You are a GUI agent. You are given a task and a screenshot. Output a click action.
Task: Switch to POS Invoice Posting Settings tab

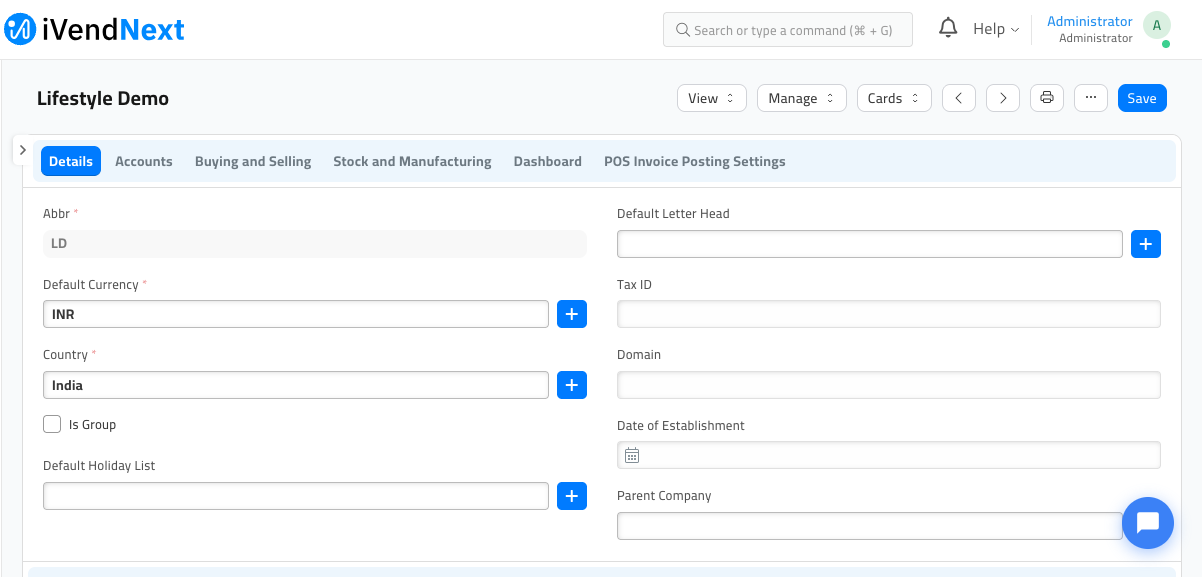(x=695, y=161)
